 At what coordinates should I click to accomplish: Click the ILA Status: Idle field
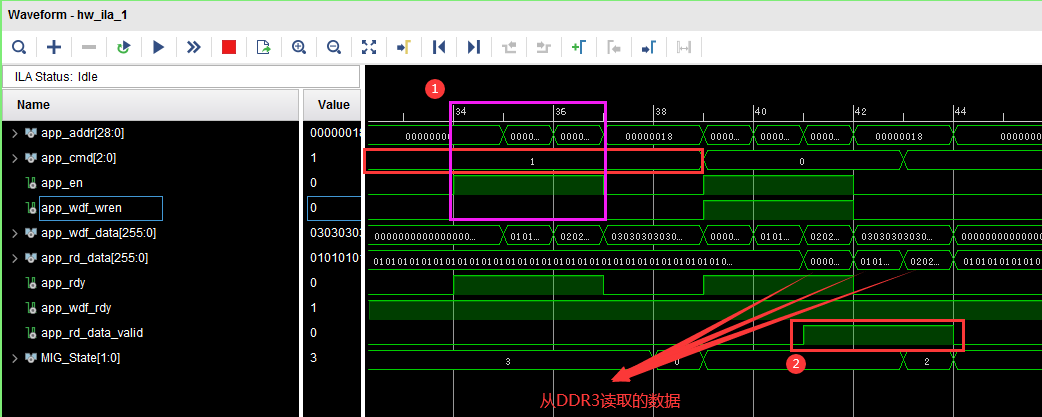point(181,76)
